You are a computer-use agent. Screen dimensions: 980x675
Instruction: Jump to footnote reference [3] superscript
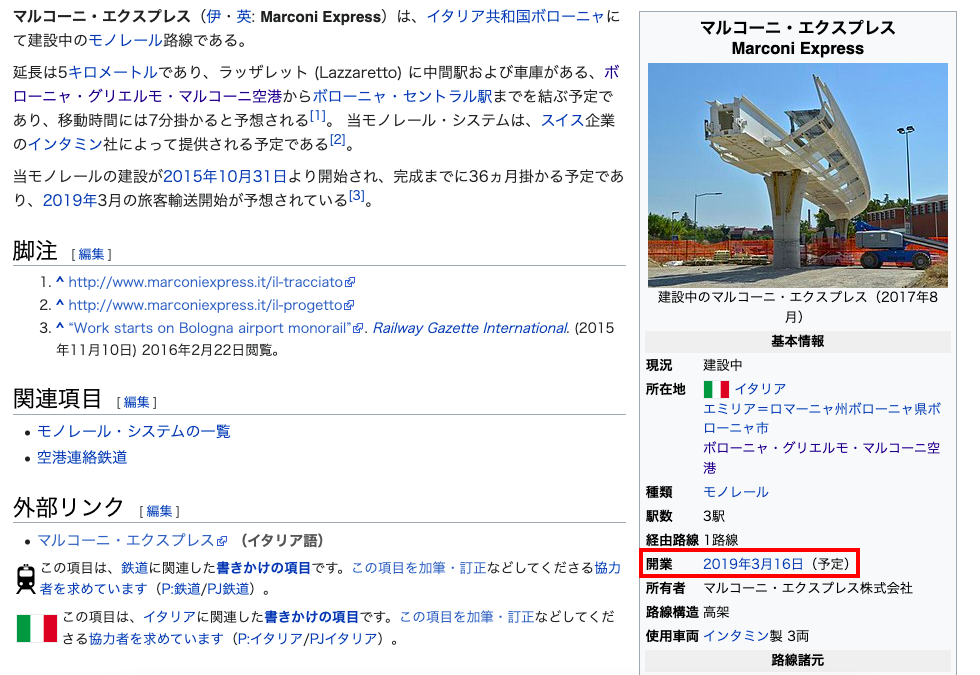click(356, 196)
